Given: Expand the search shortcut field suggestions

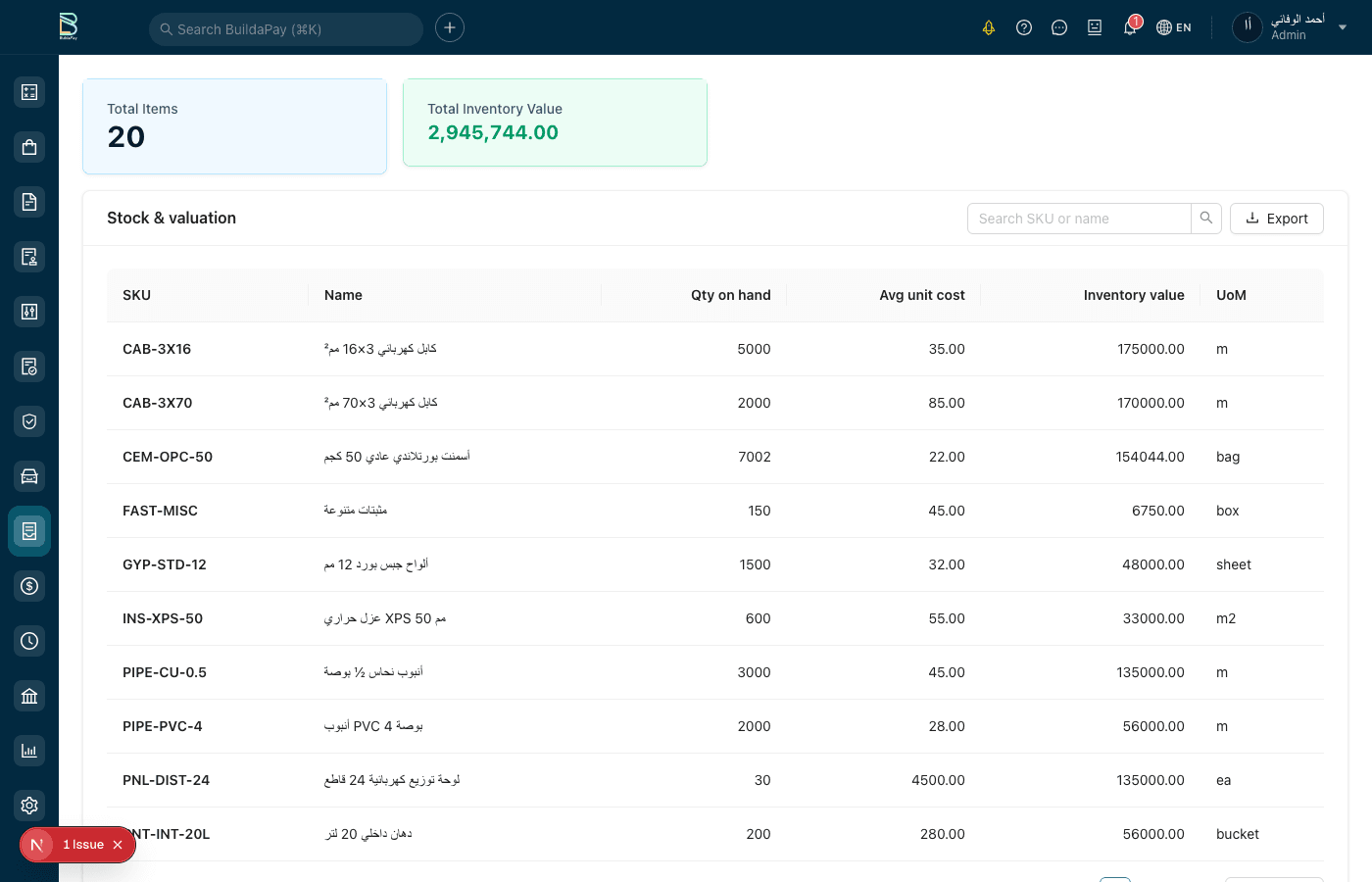Looking at the screenshot, I should pyautogui.click(x=285, y=29).
